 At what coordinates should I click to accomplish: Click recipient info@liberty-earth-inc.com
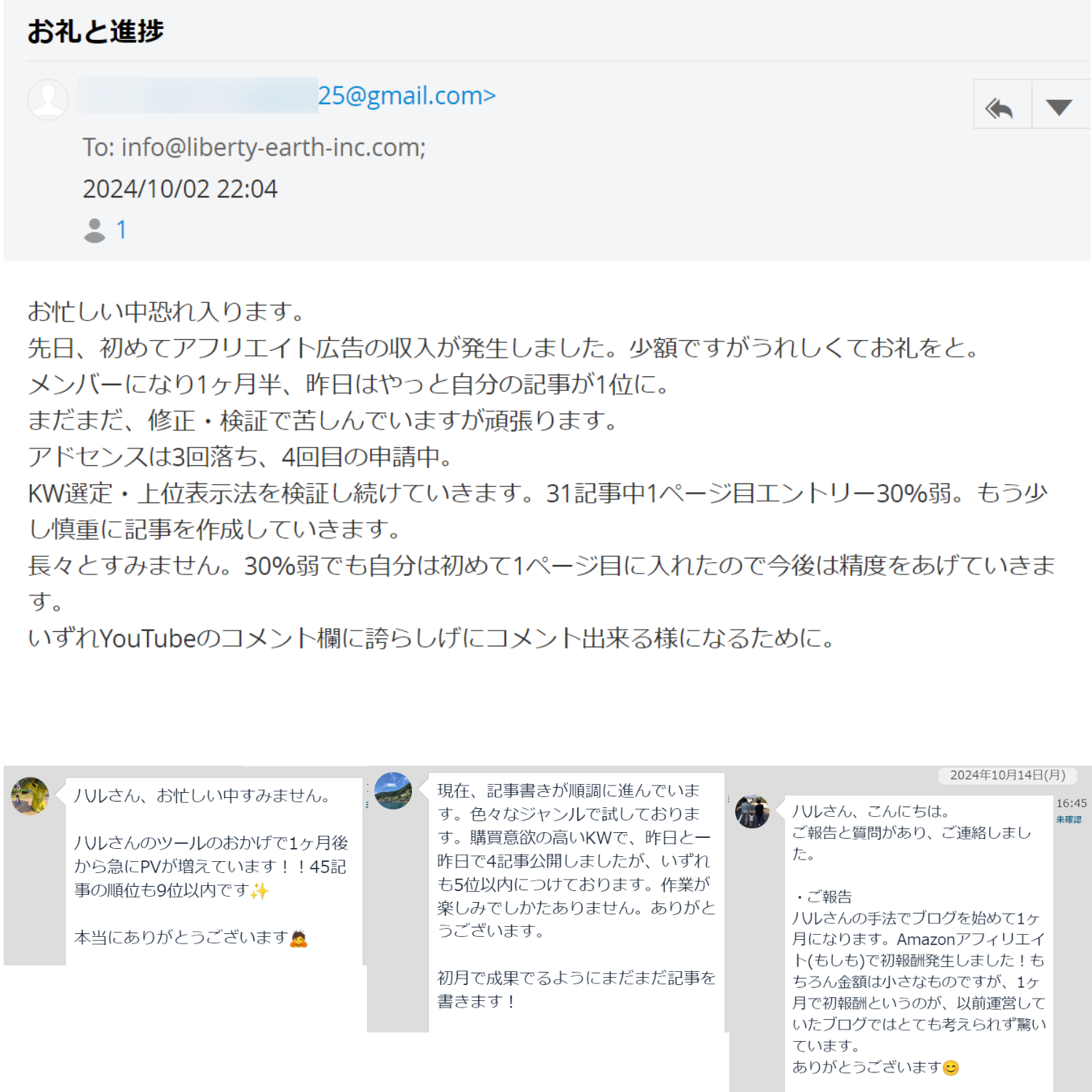coord(273,147)
